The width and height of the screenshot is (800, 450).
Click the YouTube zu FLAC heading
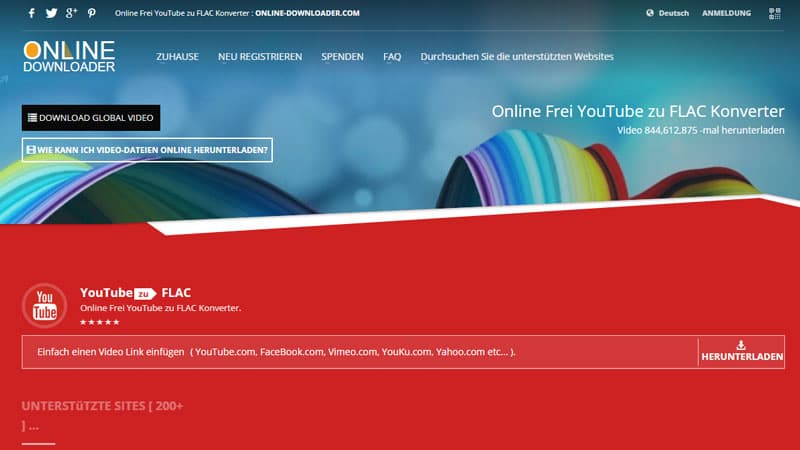tap(135, 293)
